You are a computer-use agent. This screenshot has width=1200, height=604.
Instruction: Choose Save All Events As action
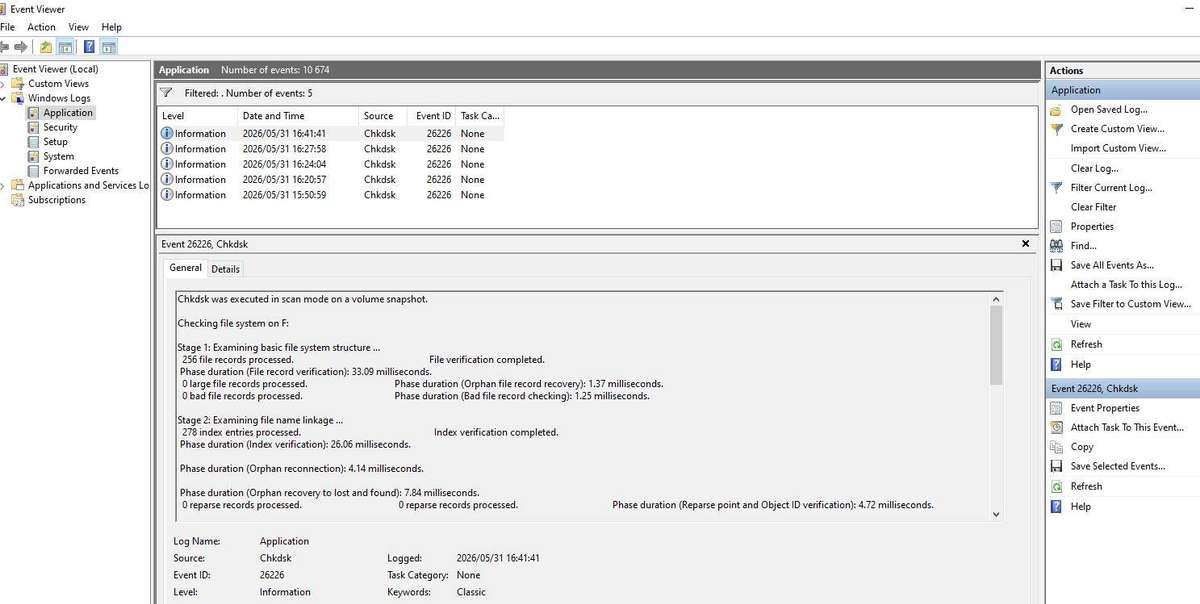pos(1112,266)
